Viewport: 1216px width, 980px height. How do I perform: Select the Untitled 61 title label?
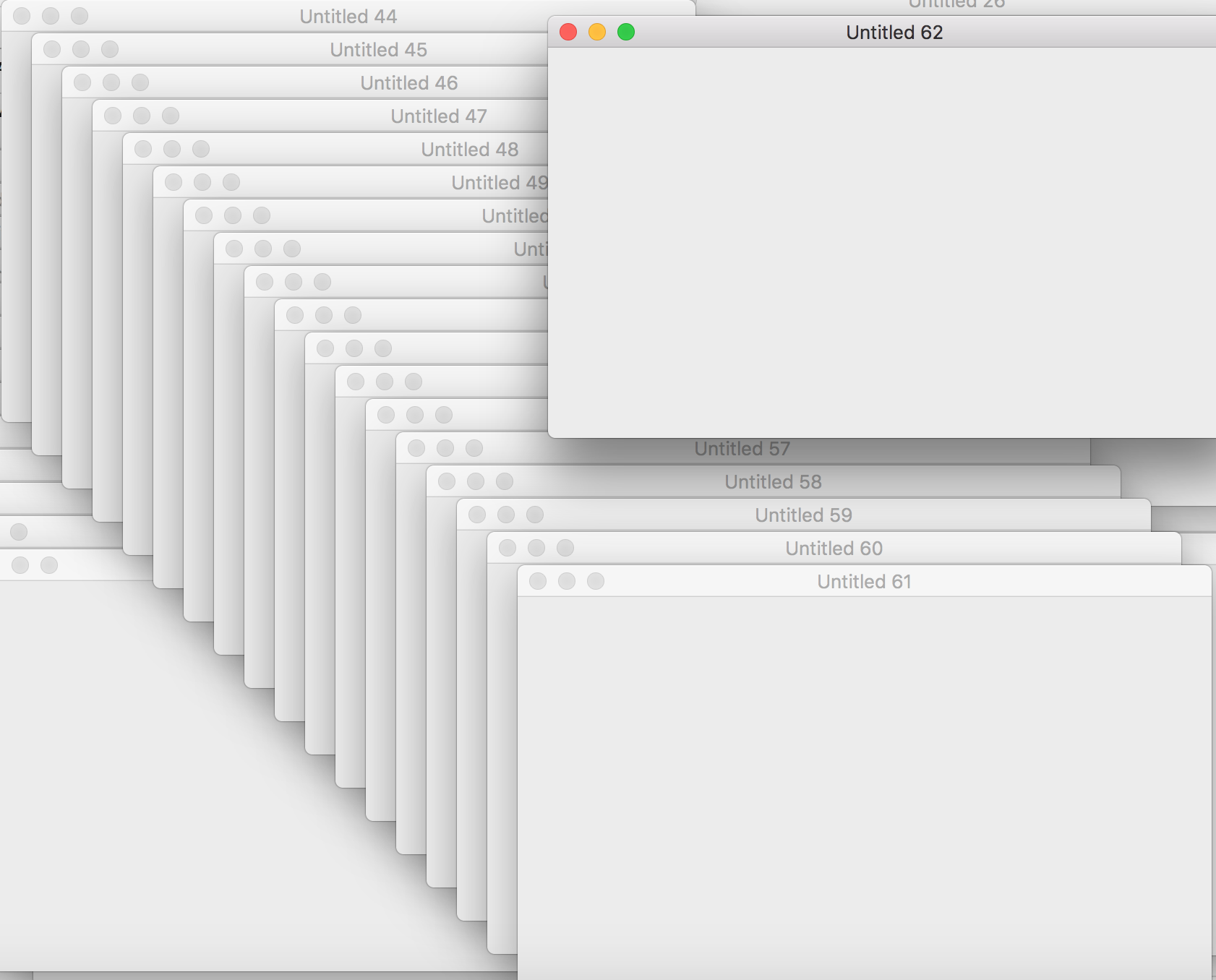click(864, 582)
